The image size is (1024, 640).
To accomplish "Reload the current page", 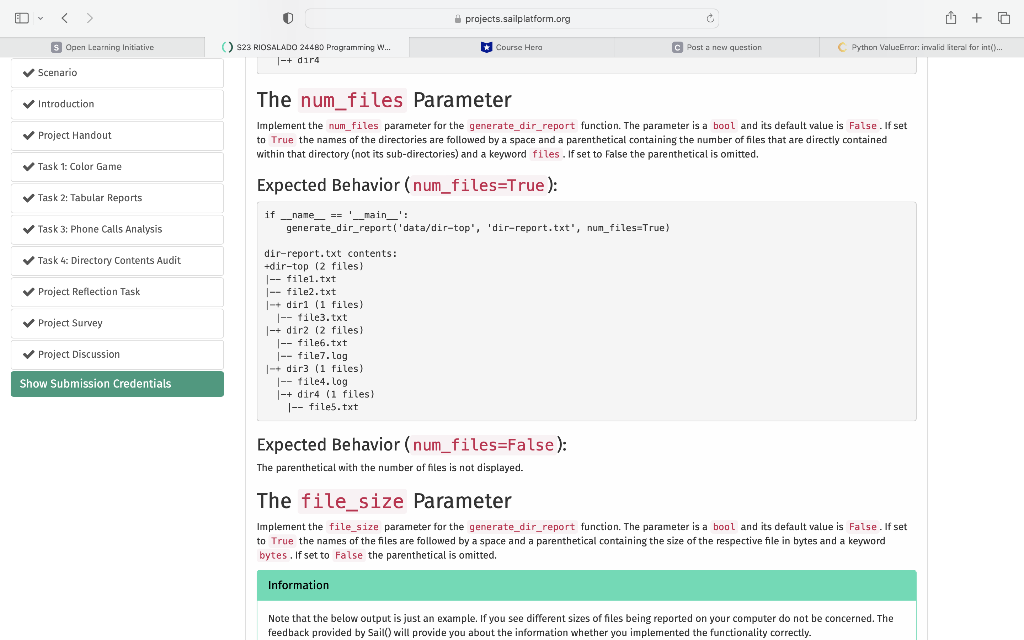I will pyautogui.click(x=709, y=17).
